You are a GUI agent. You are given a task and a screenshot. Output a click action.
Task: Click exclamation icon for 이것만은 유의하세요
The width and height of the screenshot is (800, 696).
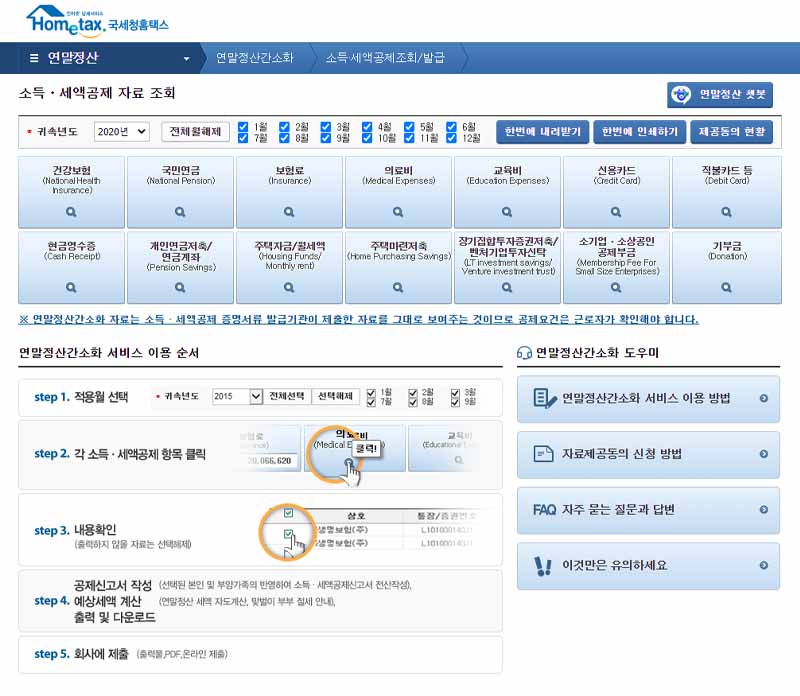pos(542,566)
